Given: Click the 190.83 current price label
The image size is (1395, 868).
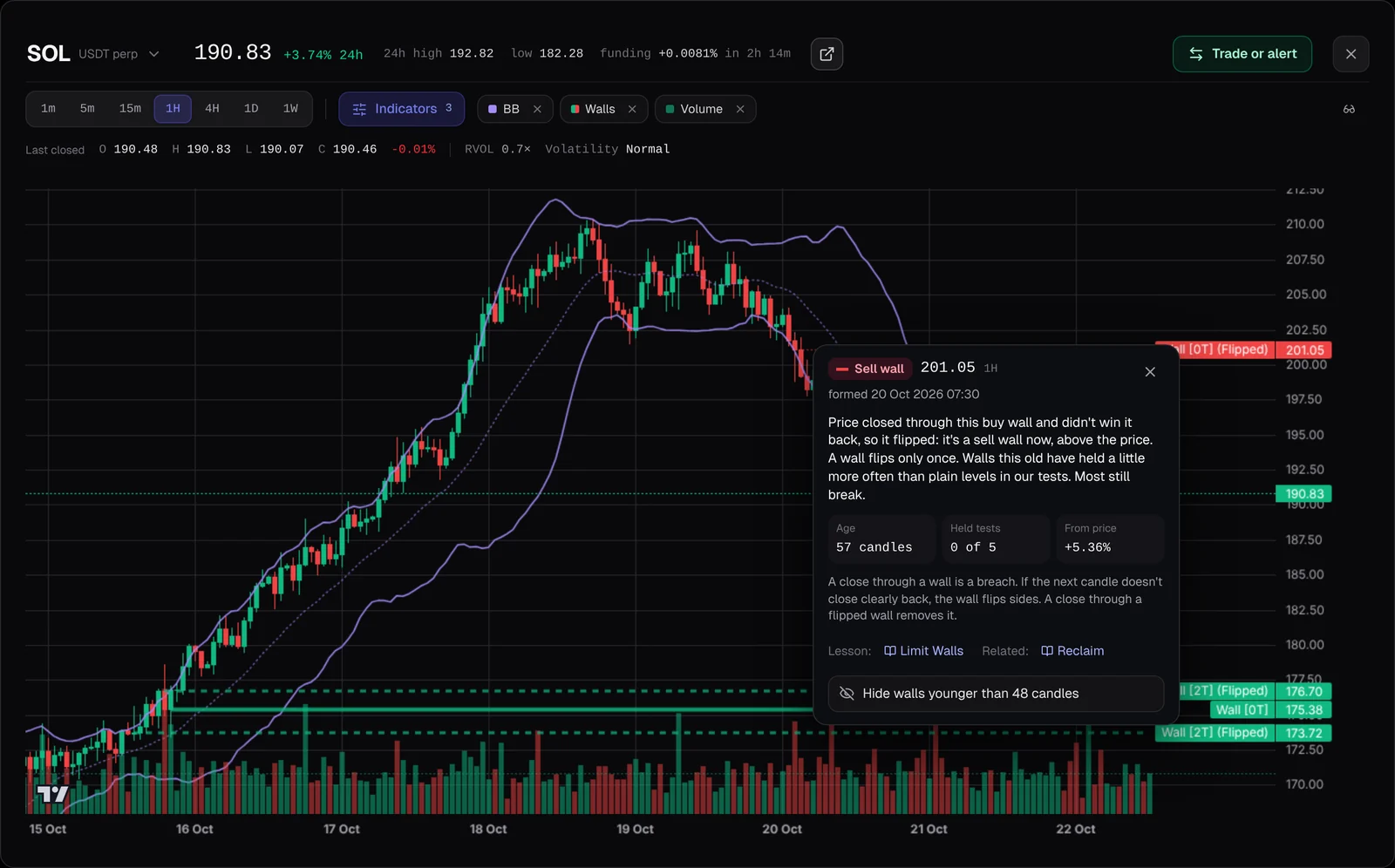Looking at the screenshot, I should pyautogui.click(x=1304, y=494).
